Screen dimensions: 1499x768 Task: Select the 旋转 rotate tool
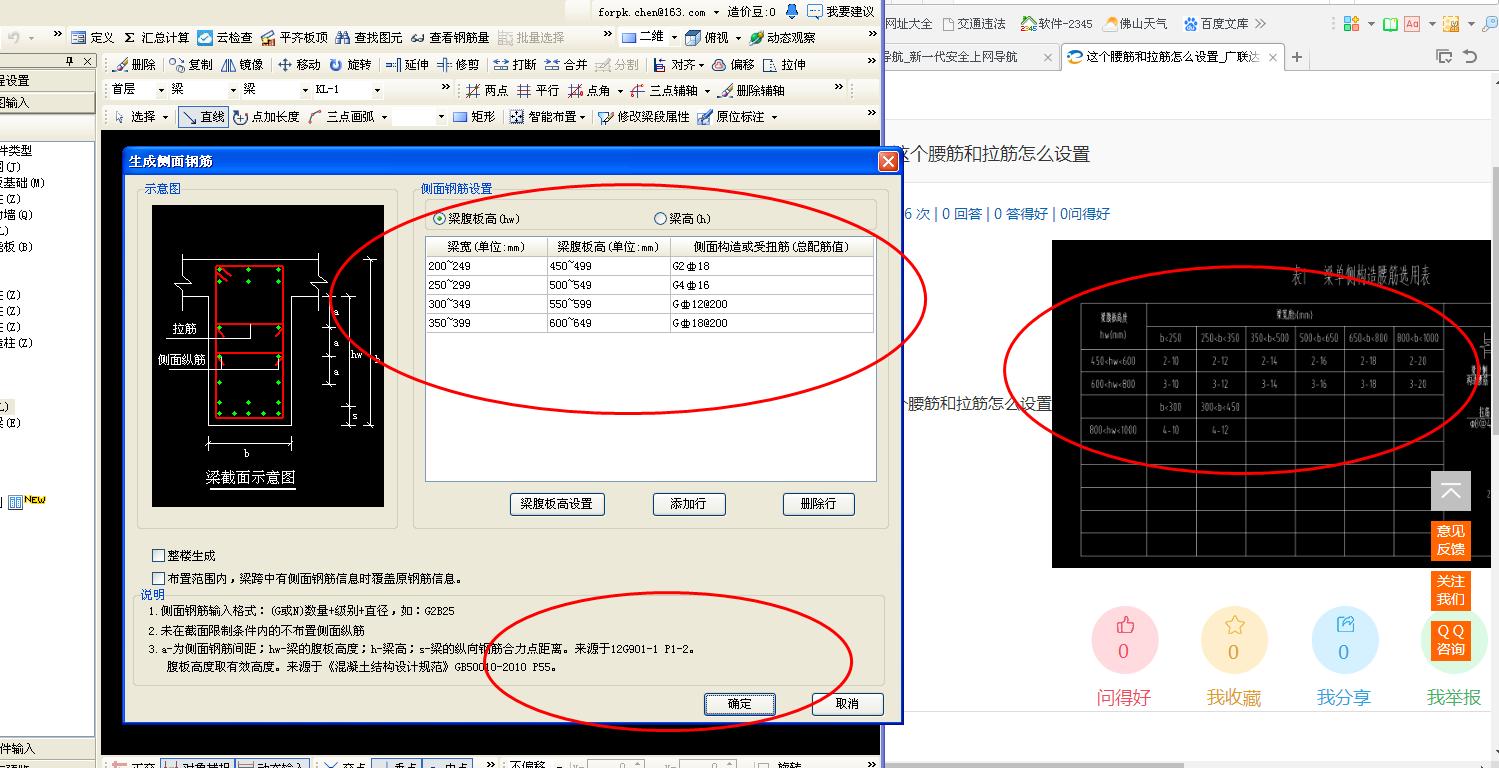pos(350,65)
